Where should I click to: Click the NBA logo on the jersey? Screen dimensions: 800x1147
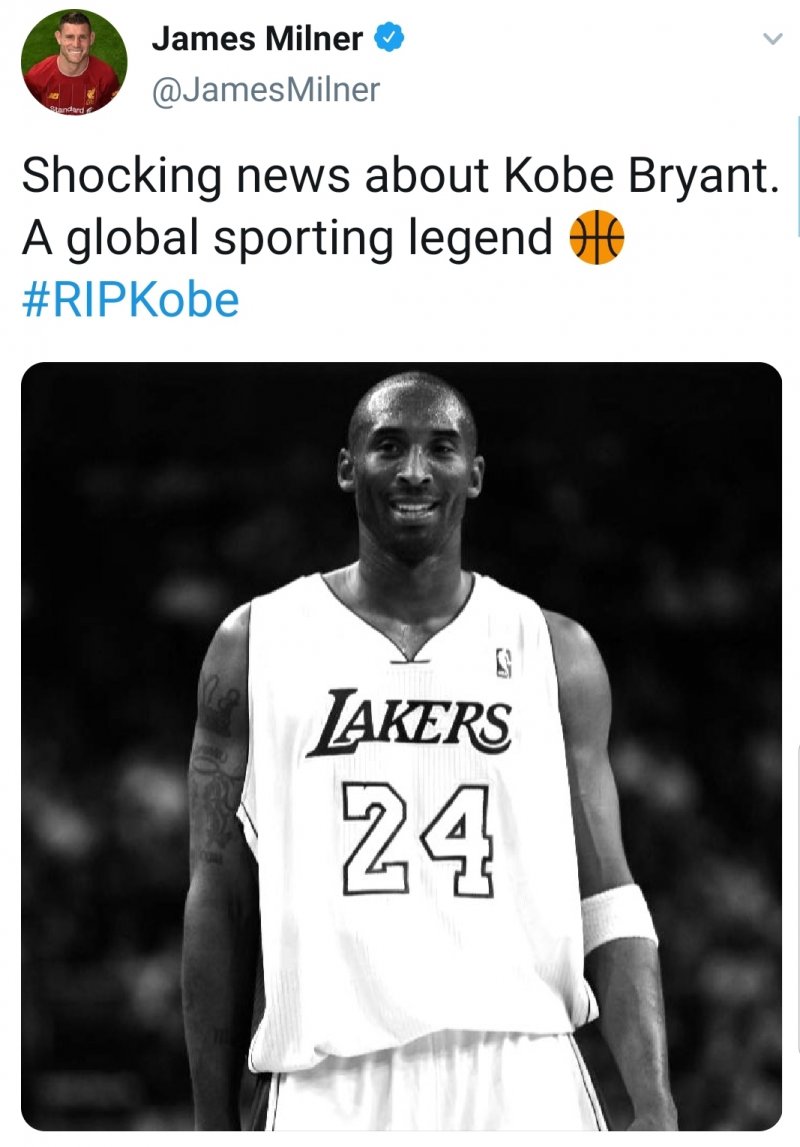[x=503, y=662]
